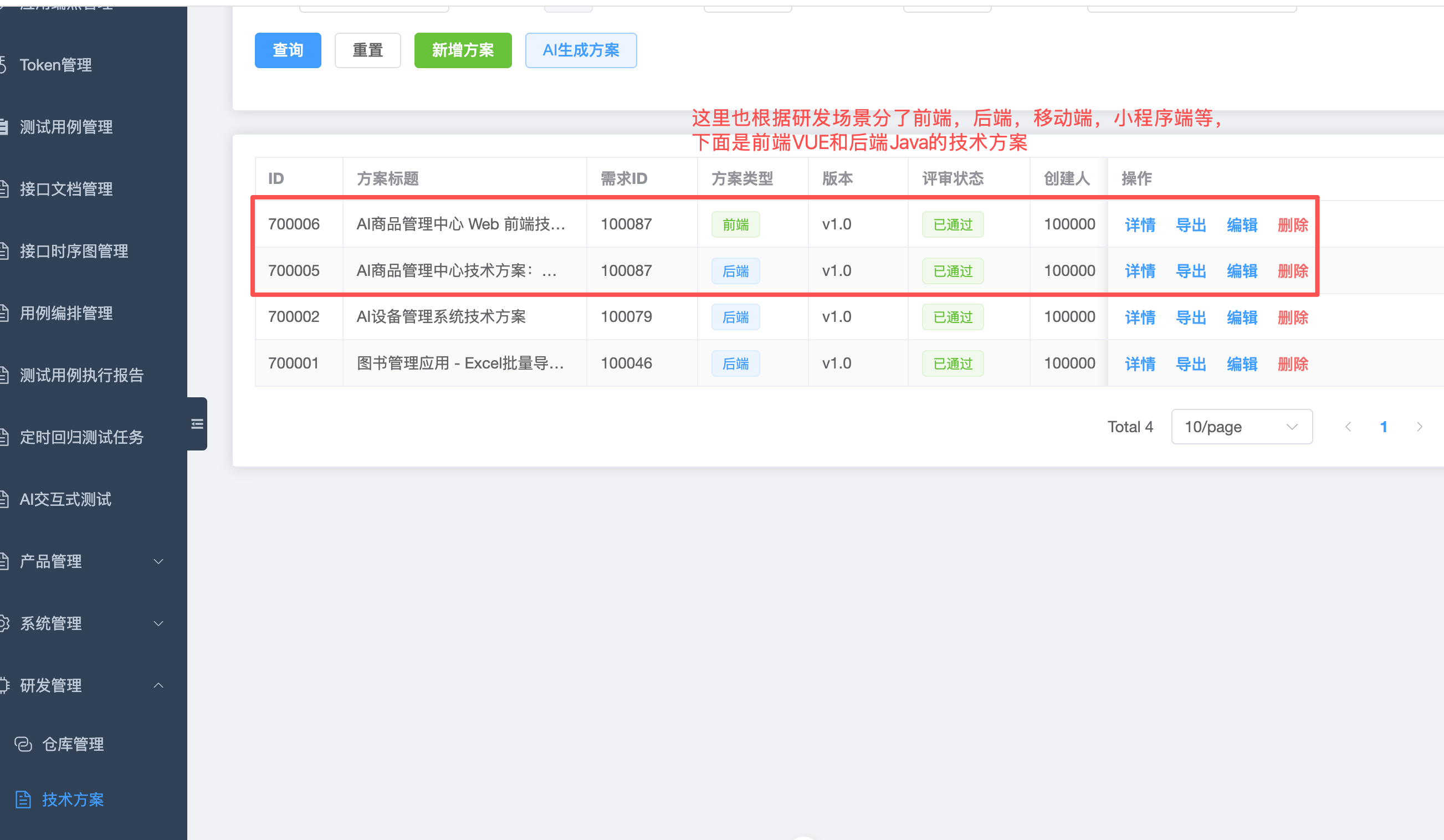1444x840 pixels.
Task: Open 仓库管理 submenu item
Action: [73, 744]
